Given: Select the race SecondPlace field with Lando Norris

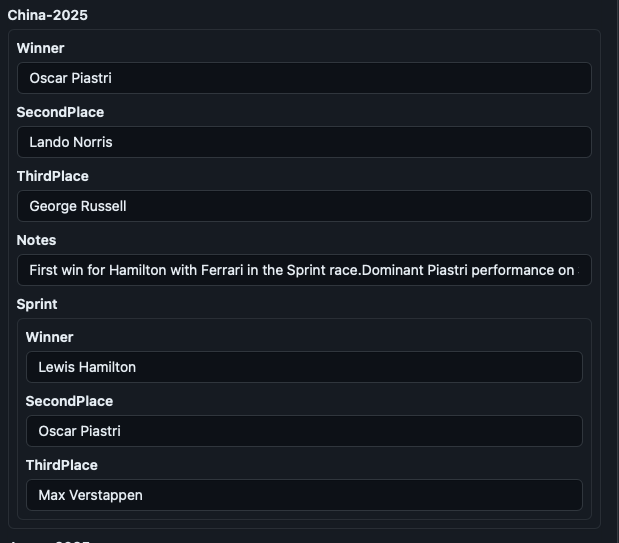Looking at the screenshot, I should (x=304, y=142).
